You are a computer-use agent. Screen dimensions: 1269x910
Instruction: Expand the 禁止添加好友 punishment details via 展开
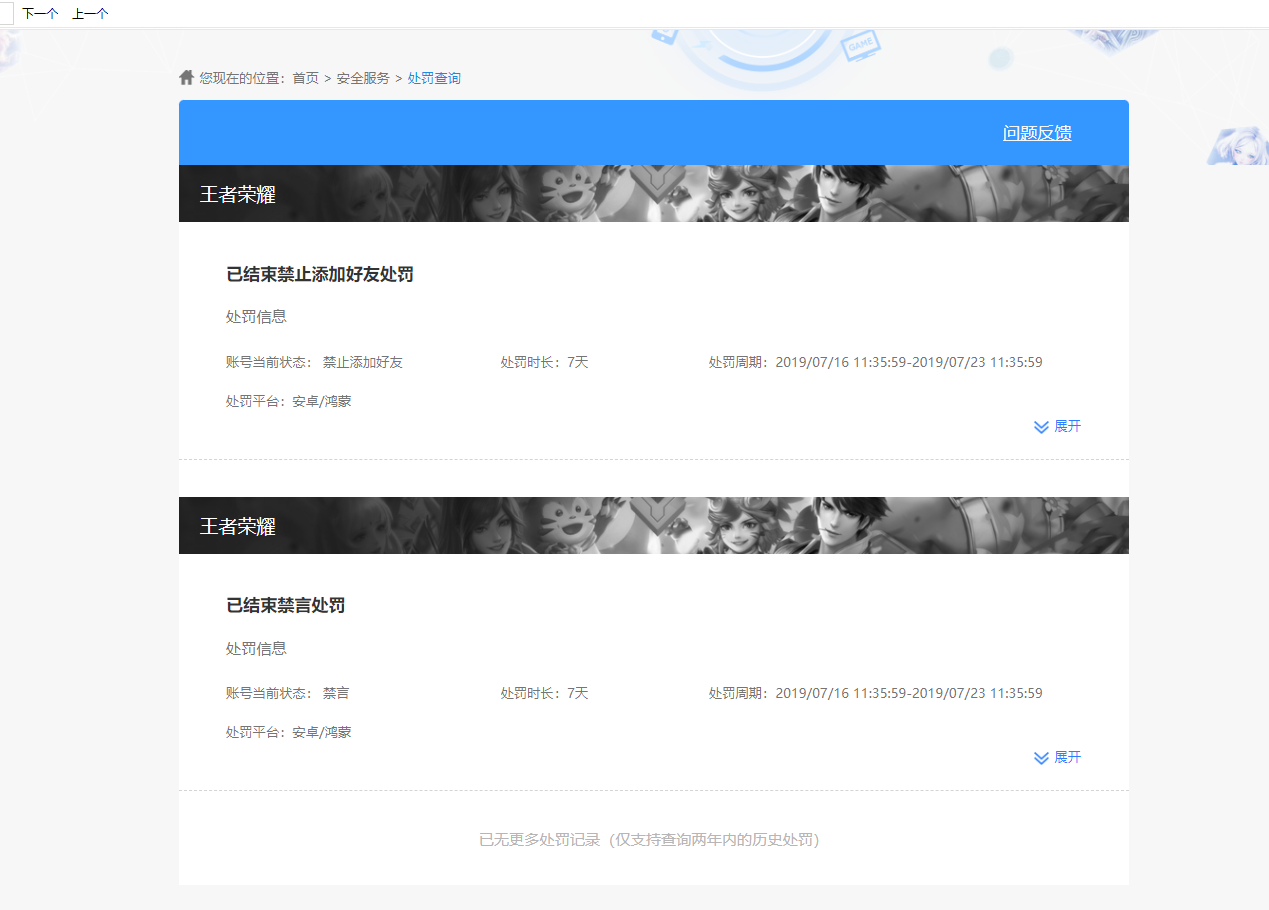click(1067, 426)
